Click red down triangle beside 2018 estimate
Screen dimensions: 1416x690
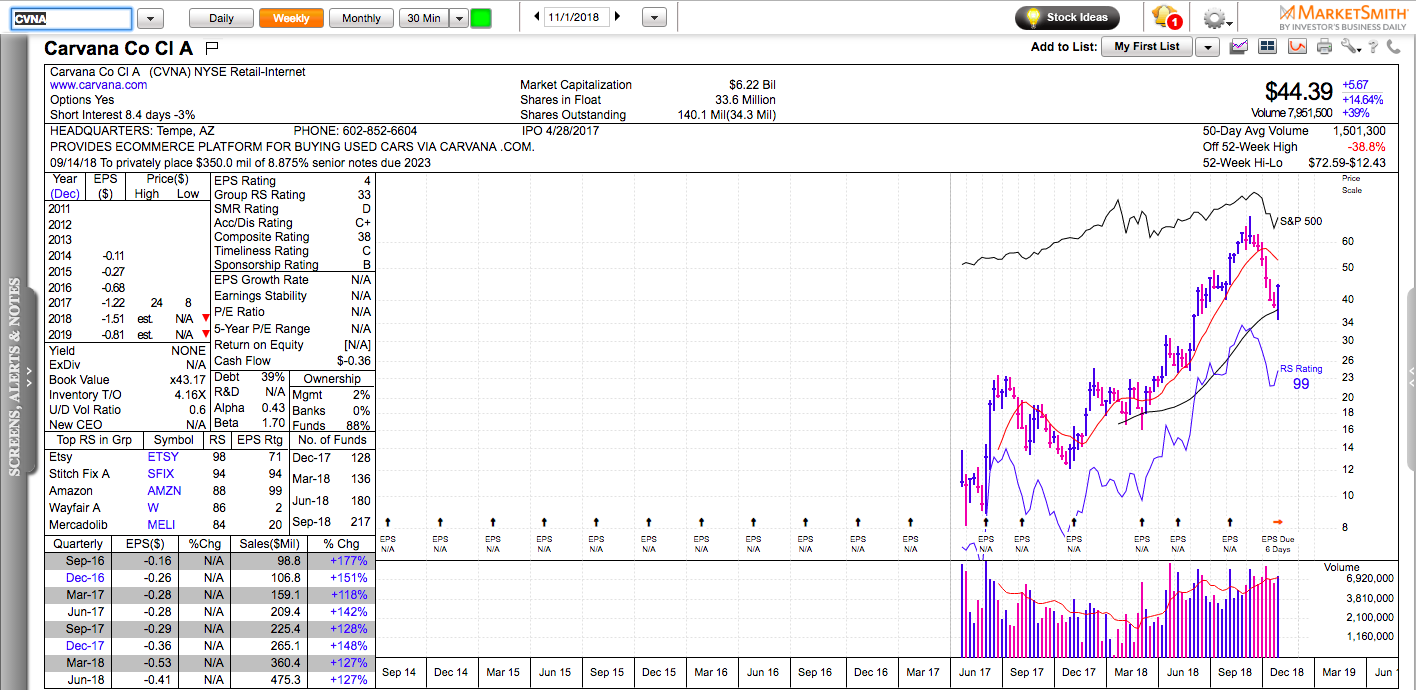206,318
